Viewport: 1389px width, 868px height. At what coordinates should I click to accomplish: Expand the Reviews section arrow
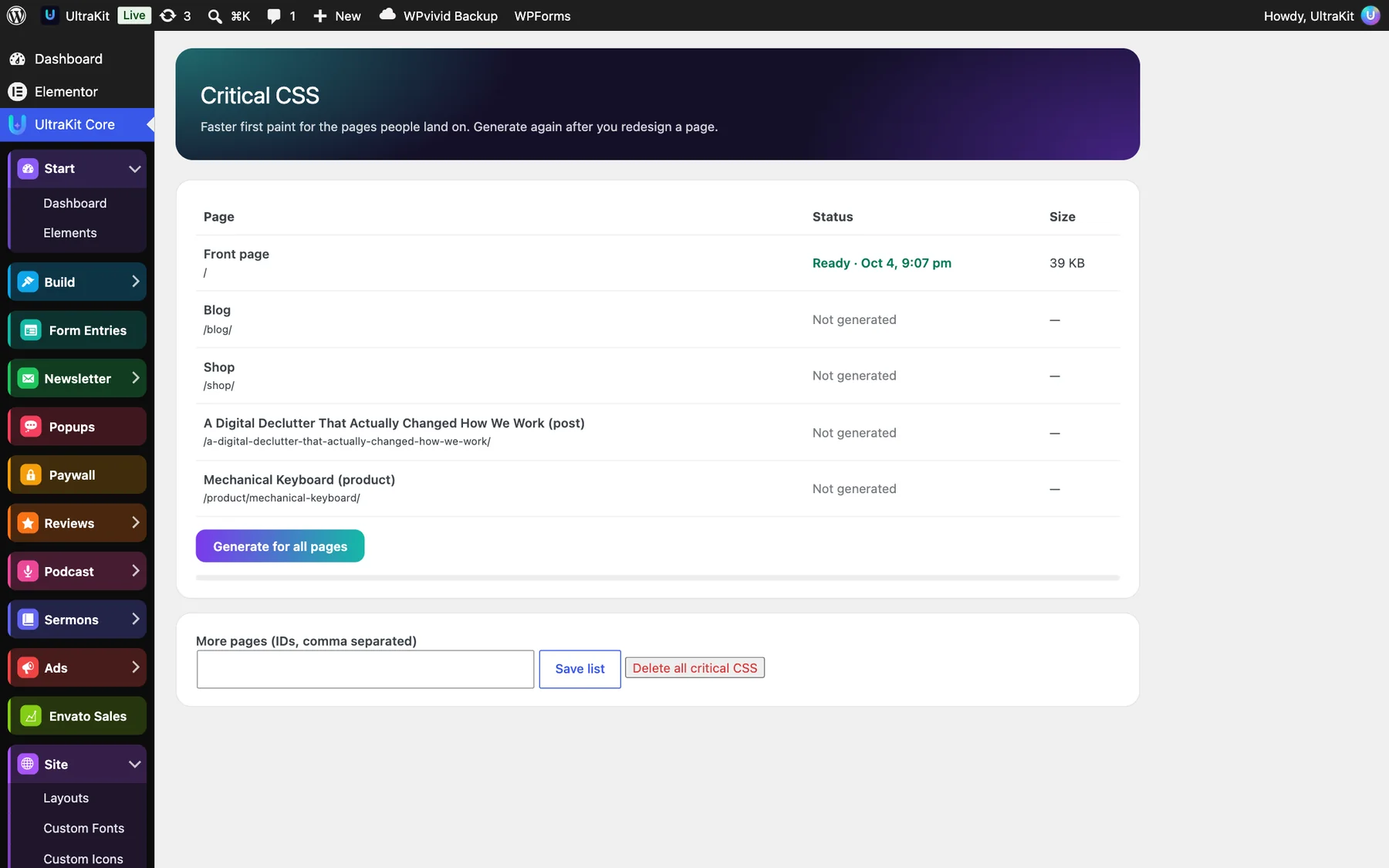136,523
